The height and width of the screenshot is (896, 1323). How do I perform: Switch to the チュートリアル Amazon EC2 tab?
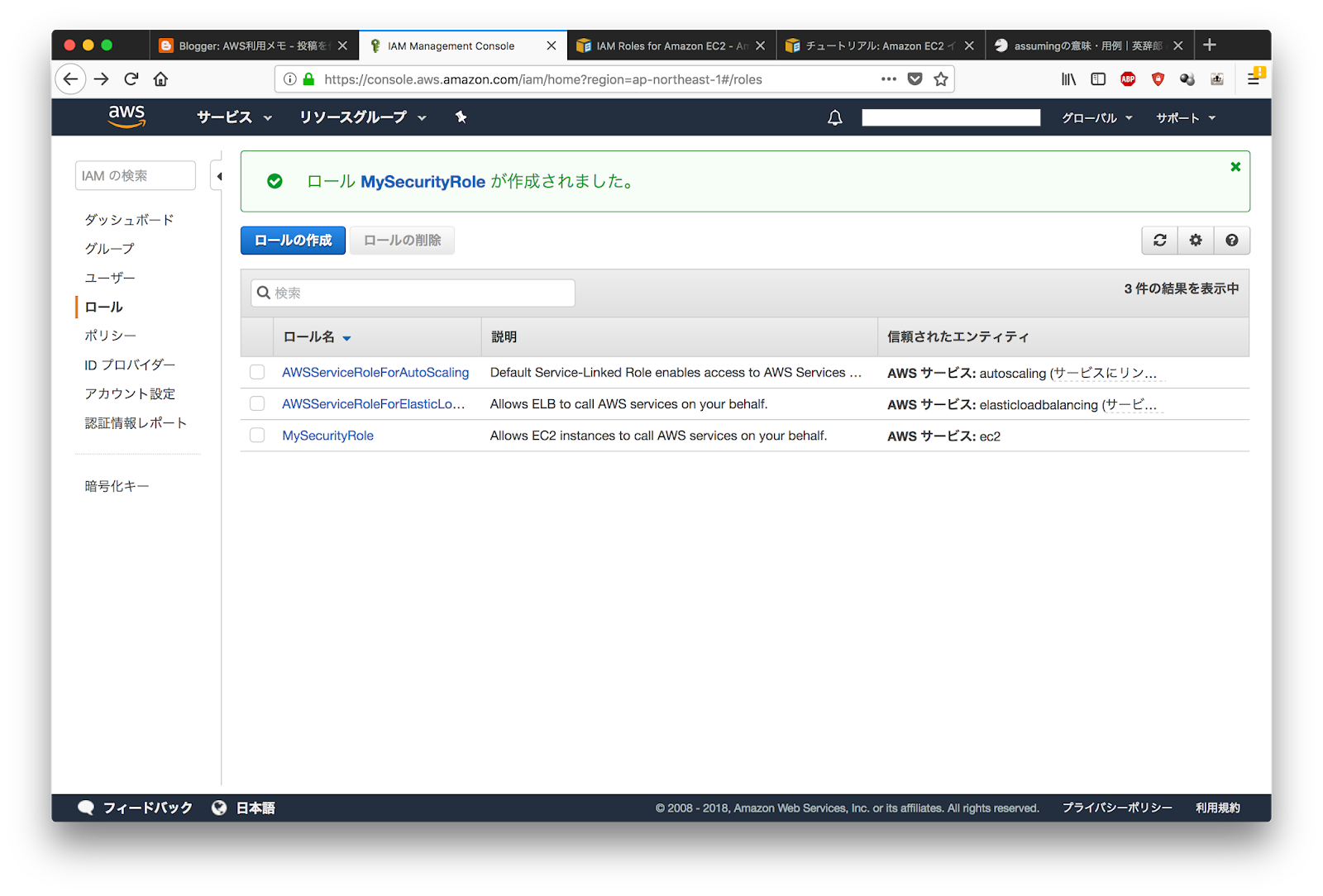click(880, 45)
